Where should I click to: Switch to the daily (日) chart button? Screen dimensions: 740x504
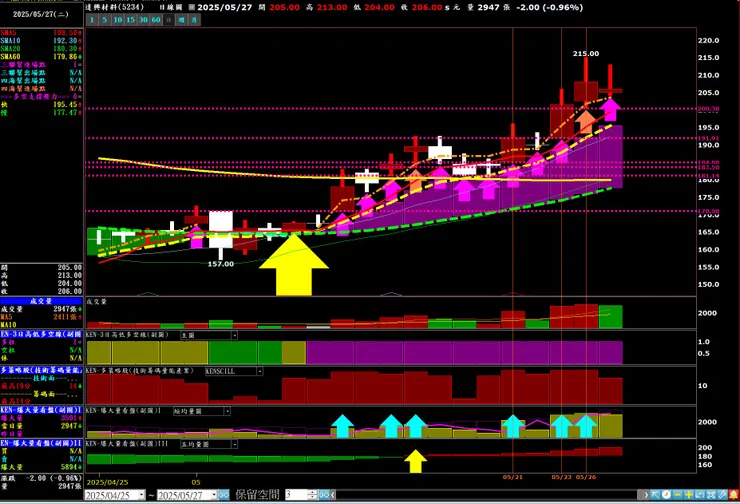point(168,20)
